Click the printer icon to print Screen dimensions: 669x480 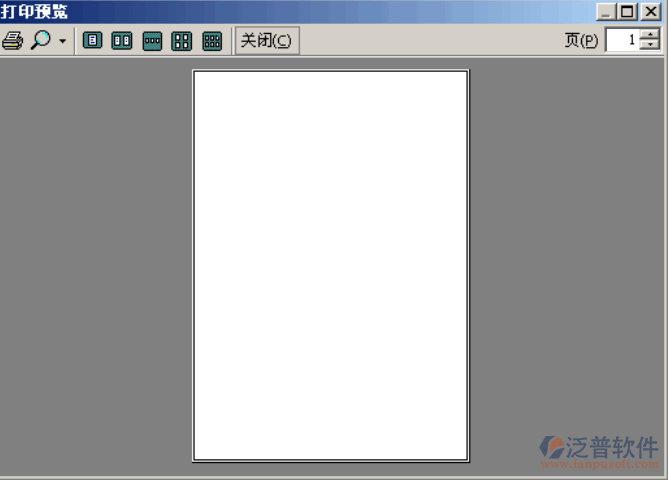(x=12, y=41)
